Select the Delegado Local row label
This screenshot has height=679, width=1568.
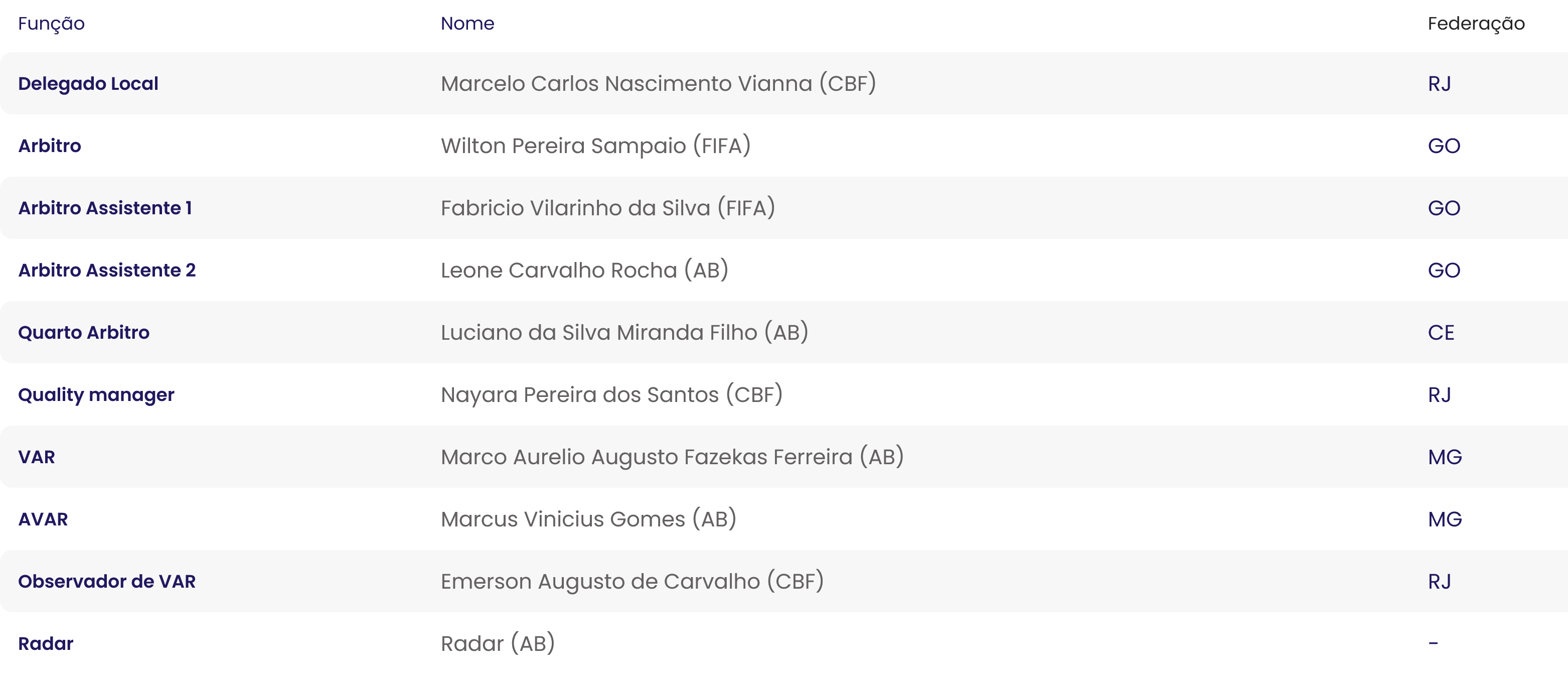coord(88,83)
